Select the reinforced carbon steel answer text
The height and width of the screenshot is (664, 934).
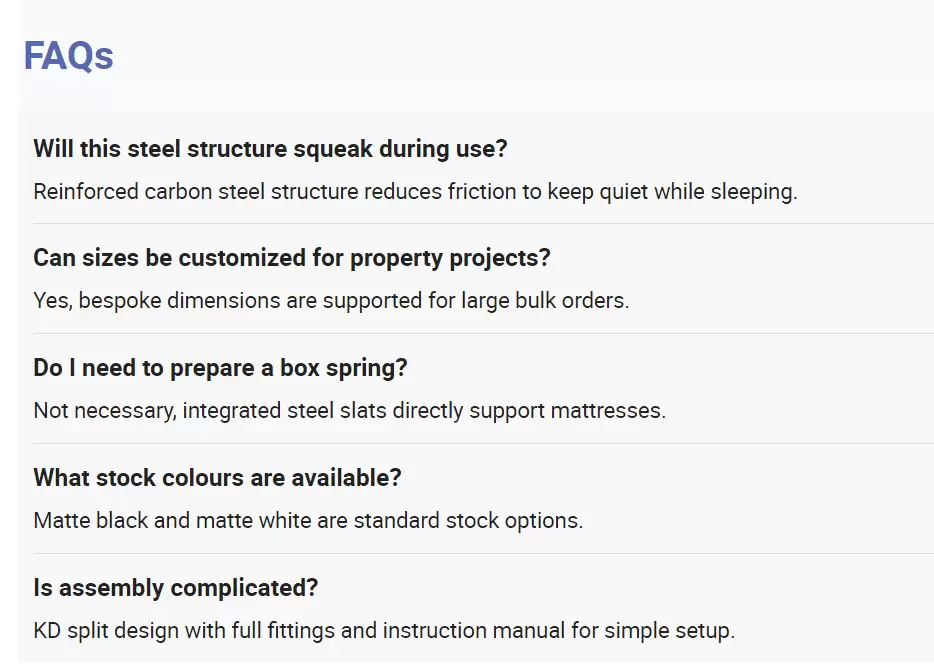click(415, 192)
